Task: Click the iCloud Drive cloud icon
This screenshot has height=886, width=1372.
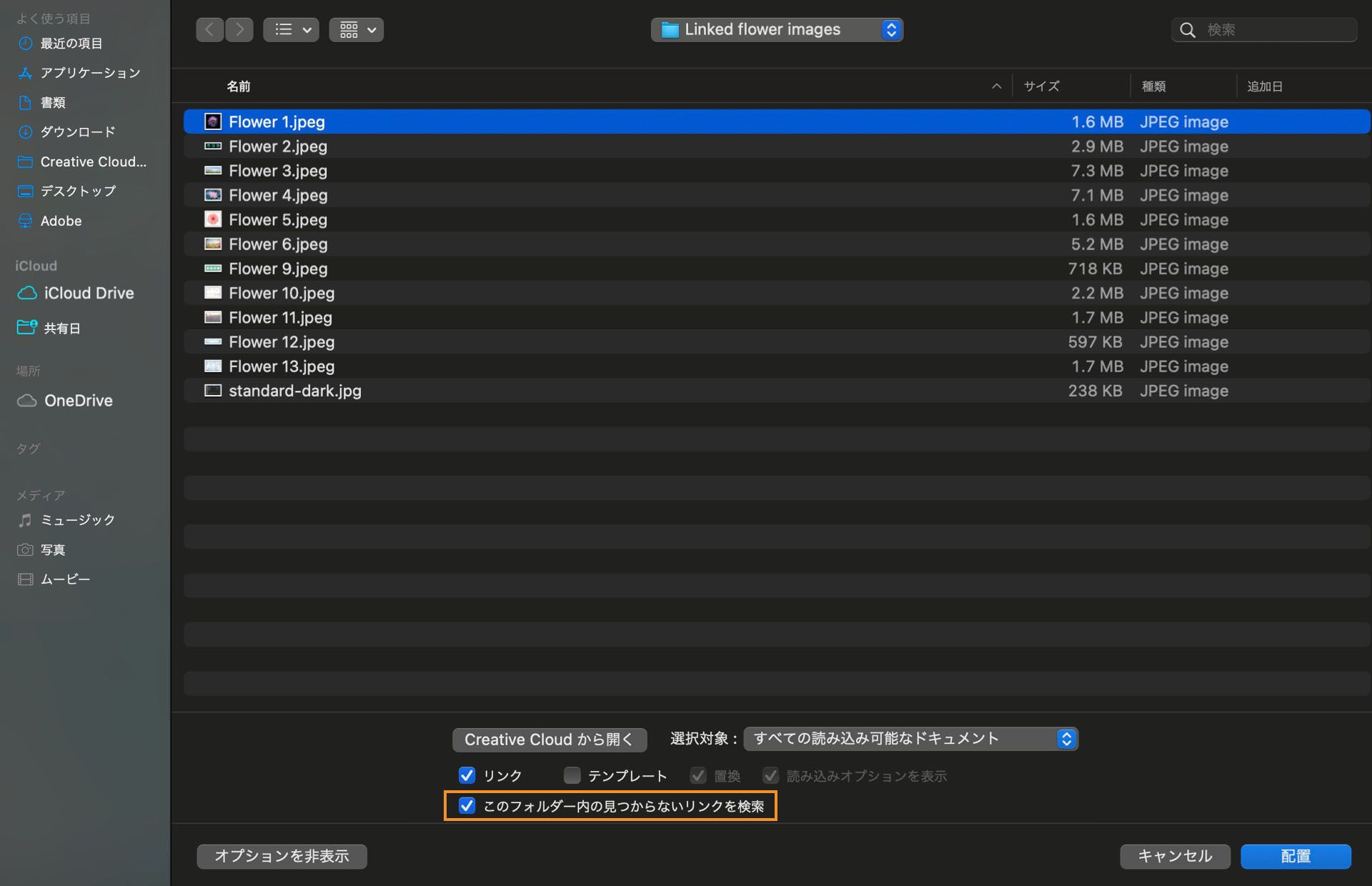Action: pos(27,293)
